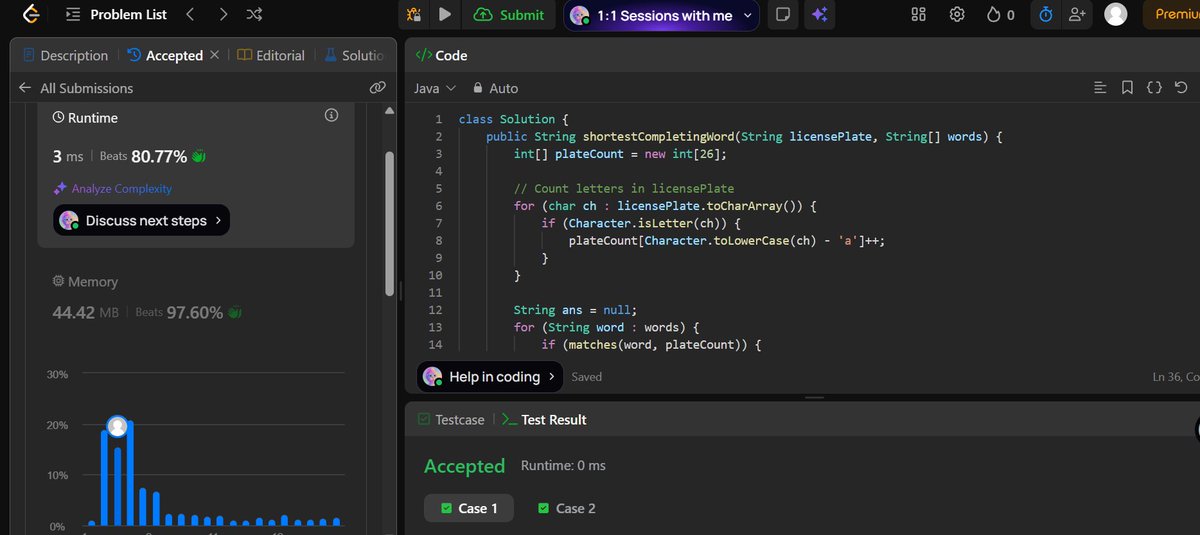Open the Problem List panel
The image size is (1200, 535).
point(117,14)
